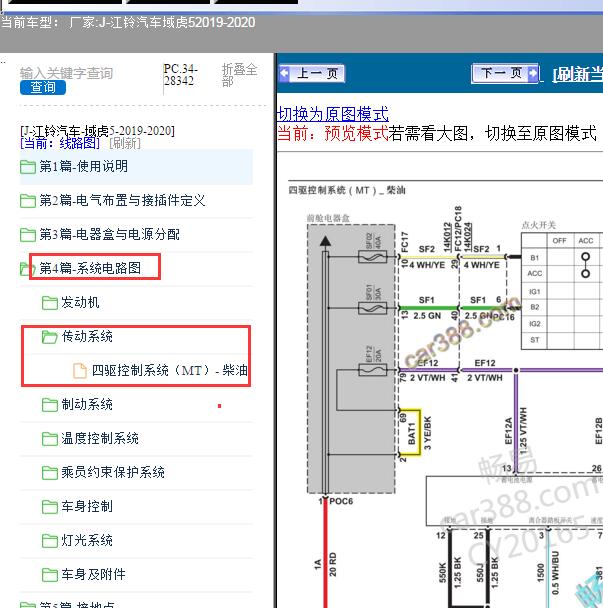The width and height of the screenshot is (603, 608).
Task: Click 折叠全部 to collapse all tree nodes
Action: pos(239,75)
